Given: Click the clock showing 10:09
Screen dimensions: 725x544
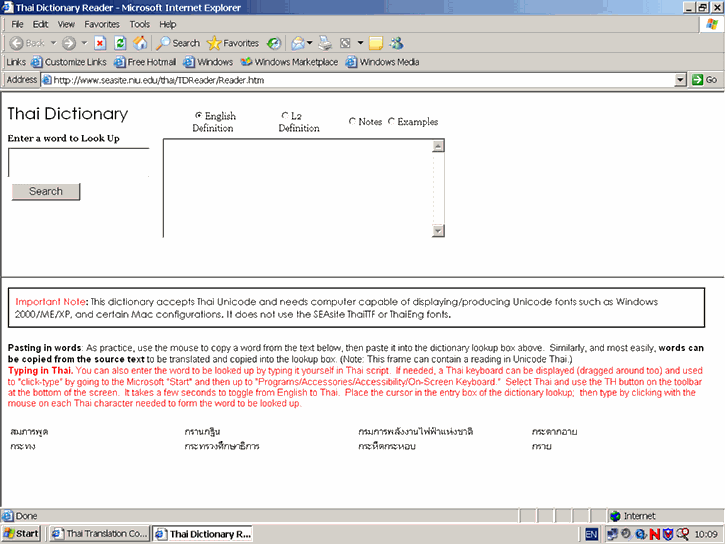Looking at the screenshot, I should coord(706,534).
